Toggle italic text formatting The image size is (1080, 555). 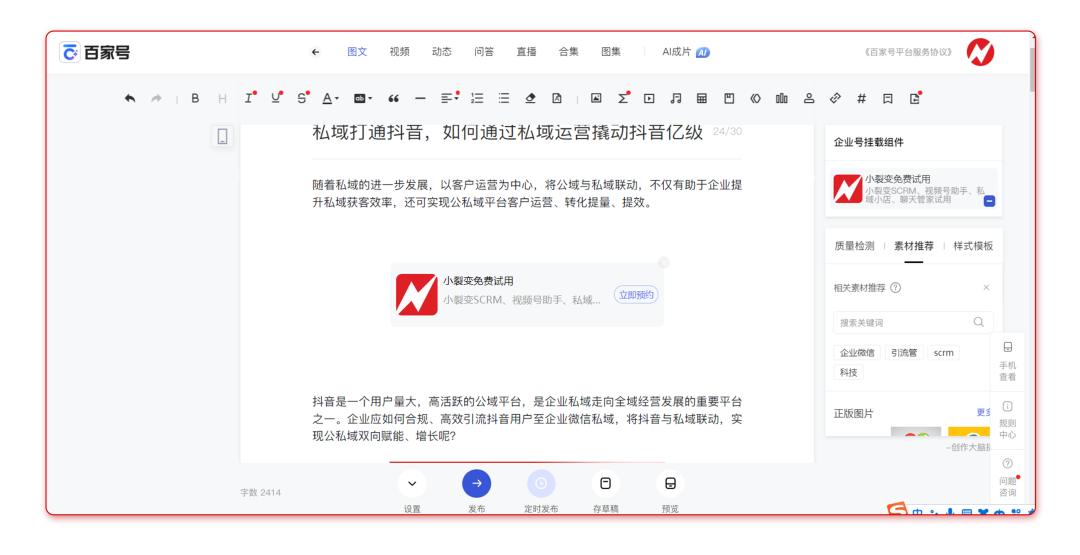point(249,98)
